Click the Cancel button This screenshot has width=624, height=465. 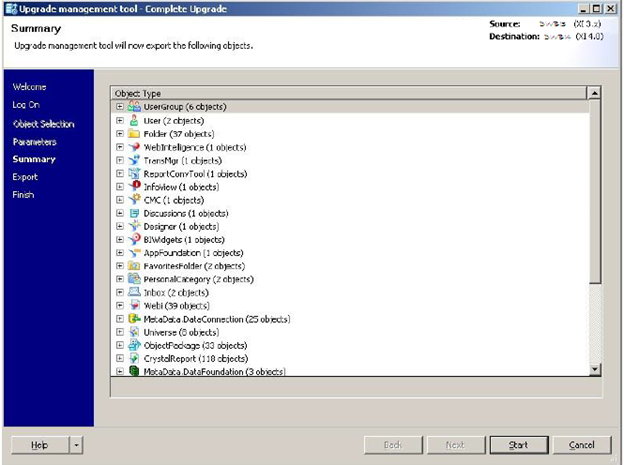[582, 445]
